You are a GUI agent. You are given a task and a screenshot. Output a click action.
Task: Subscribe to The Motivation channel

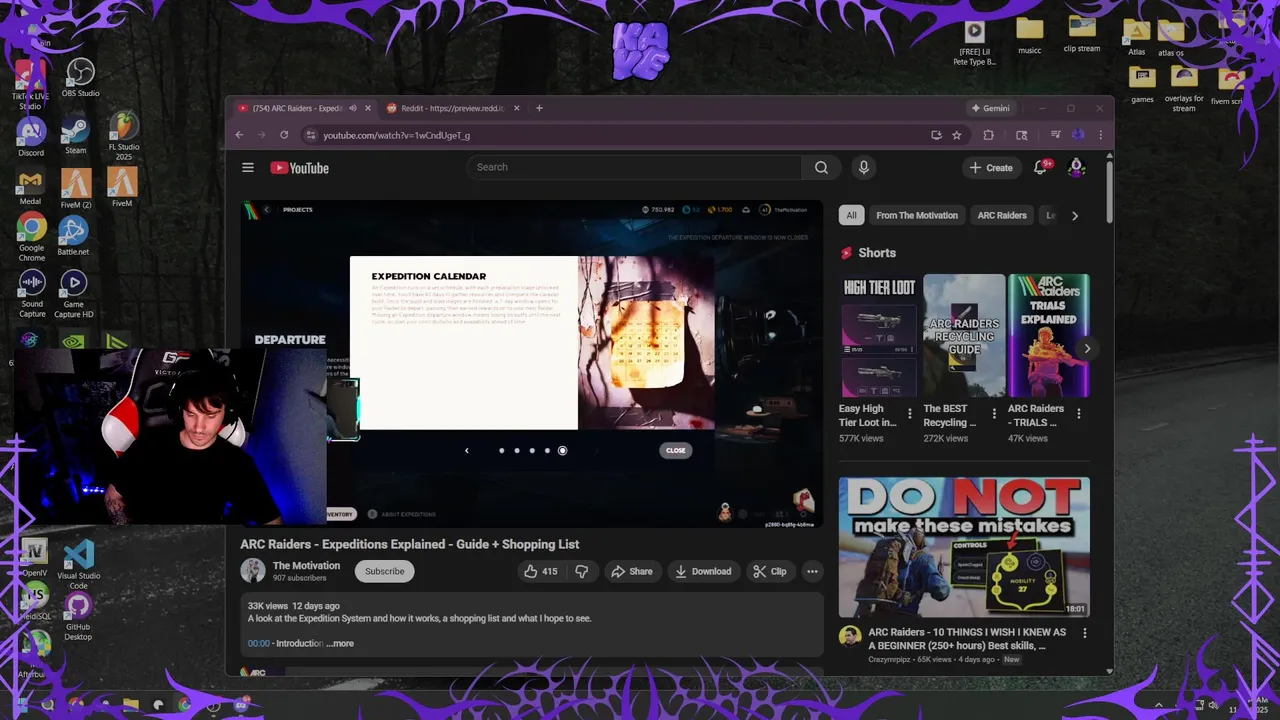[384, 571]
